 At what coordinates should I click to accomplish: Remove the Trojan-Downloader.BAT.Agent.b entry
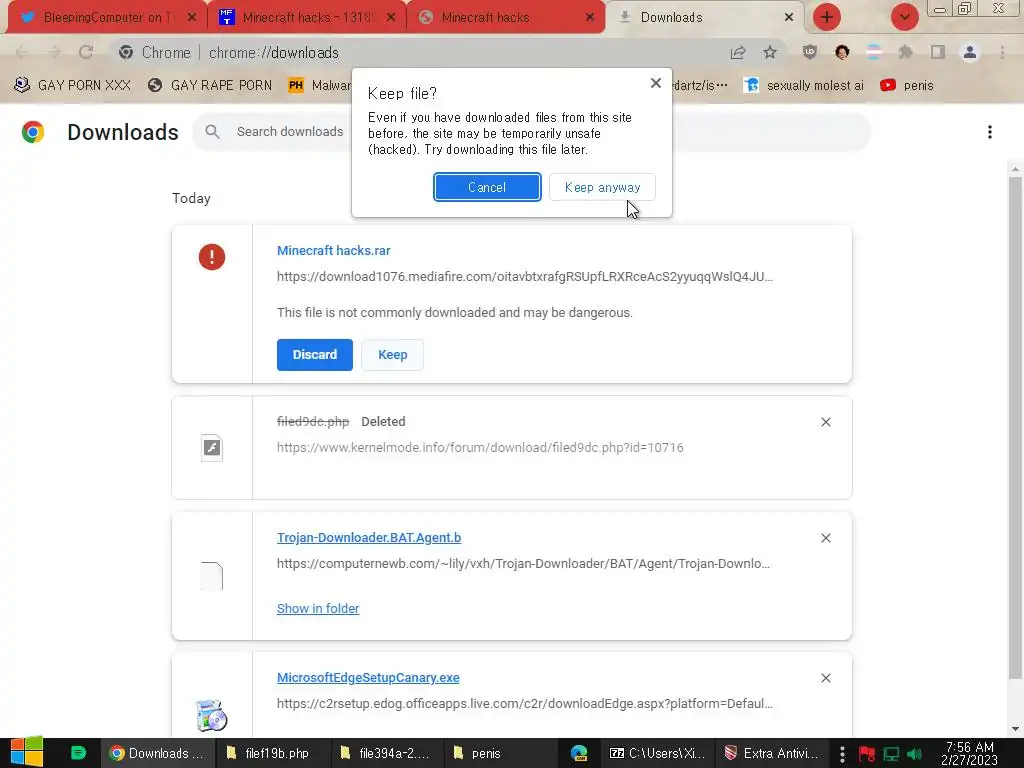point(825,538)
